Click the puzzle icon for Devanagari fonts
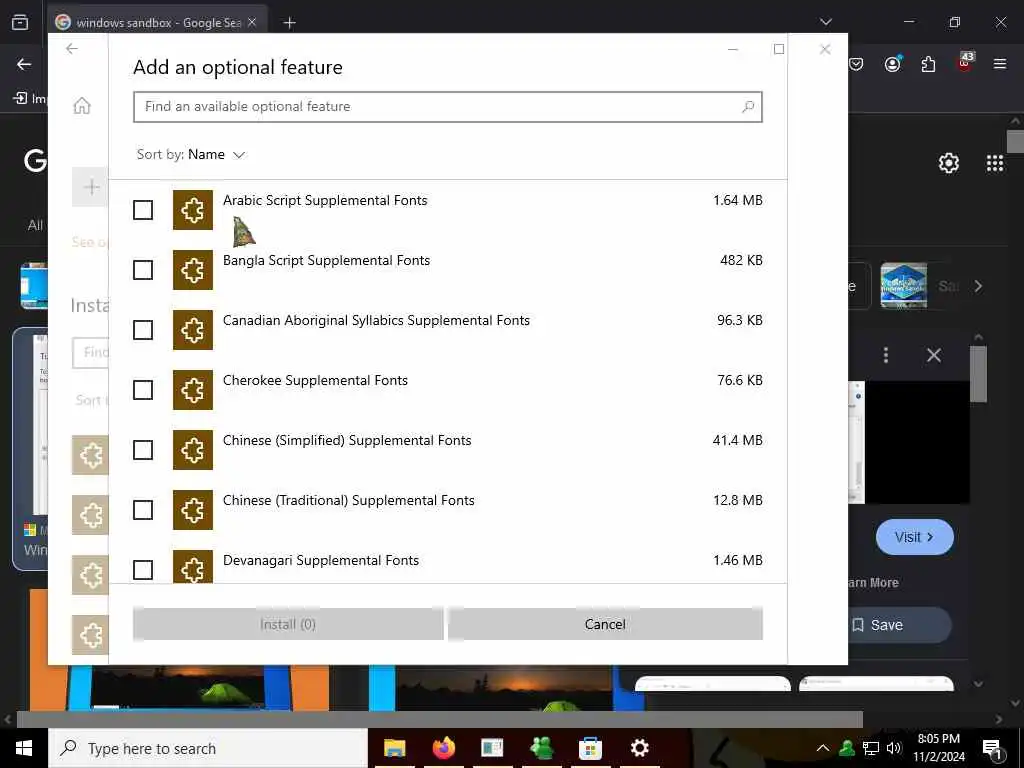 click(193, 567)
